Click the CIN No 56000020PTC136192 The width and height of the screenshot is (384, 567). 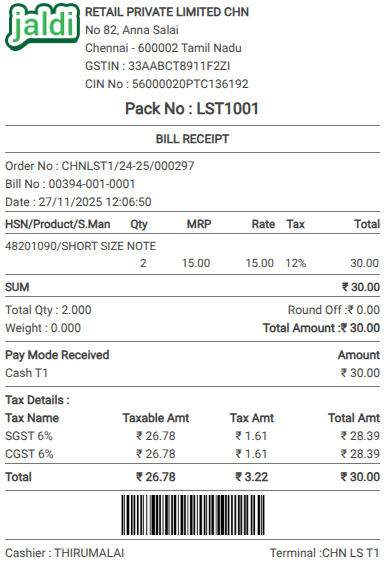(190, 84)
